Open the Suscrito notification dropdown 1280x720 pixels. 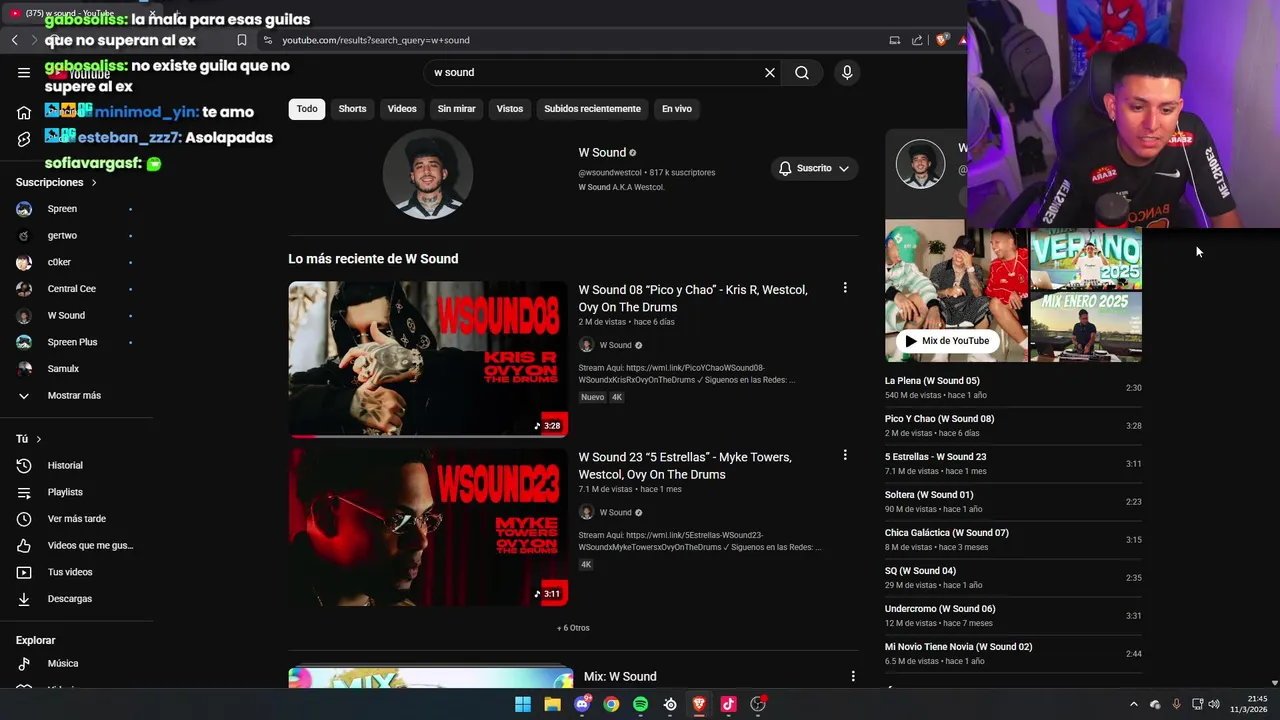click(x=814, y=168)
